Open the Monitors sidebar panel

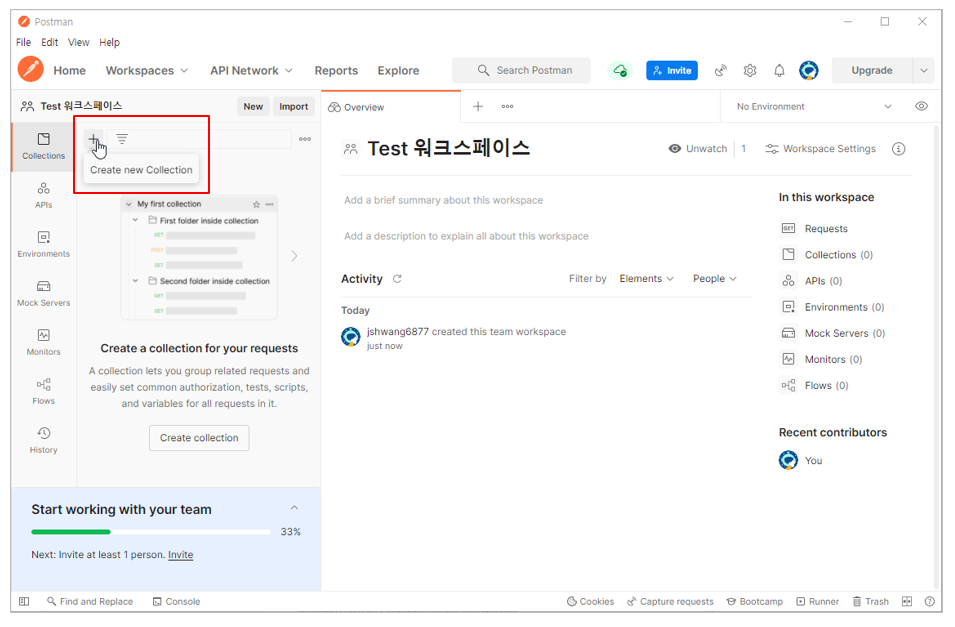[43, 342]
